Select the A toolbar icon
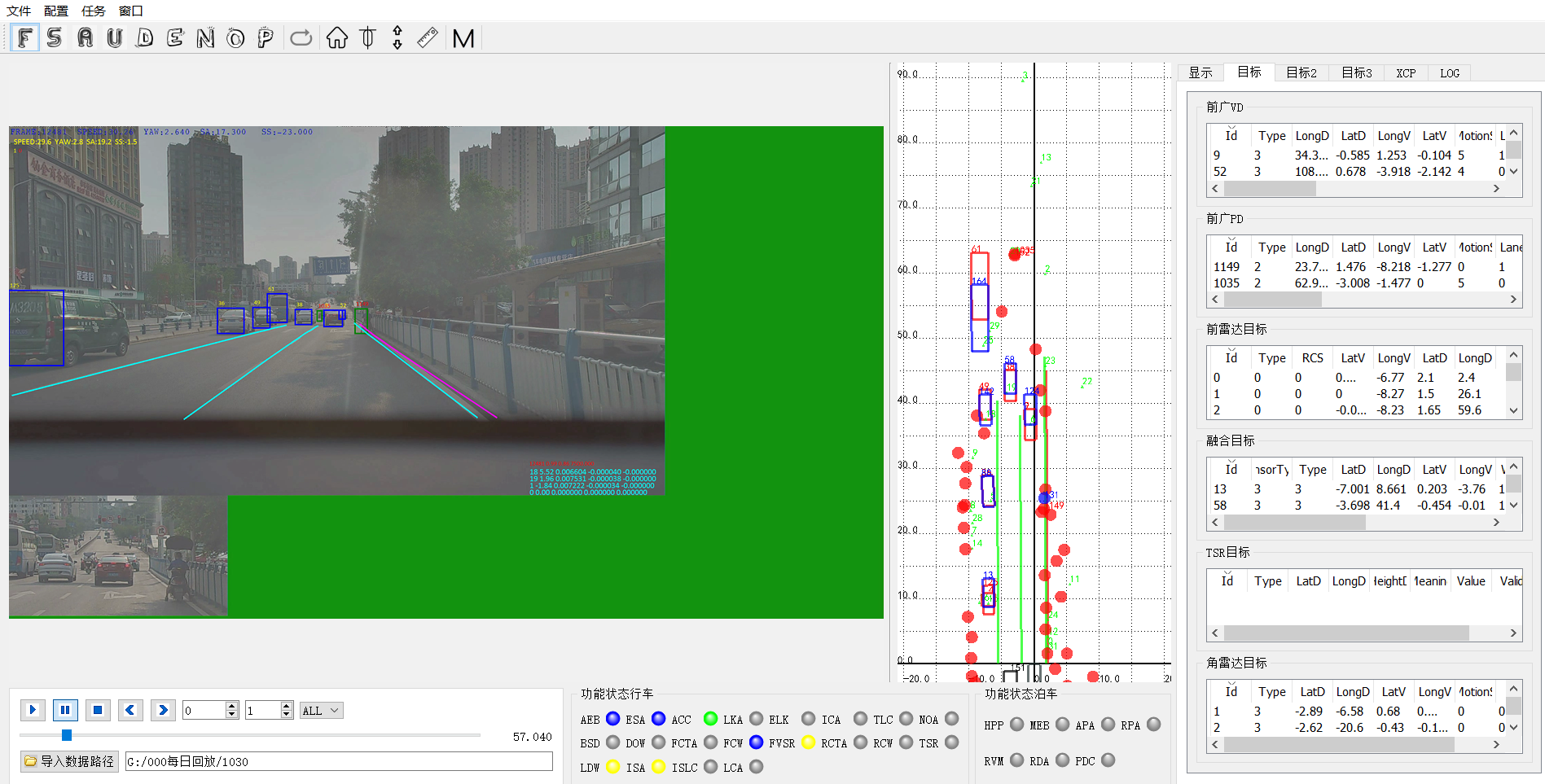The image size is (1545, 784). pos(85,37)
